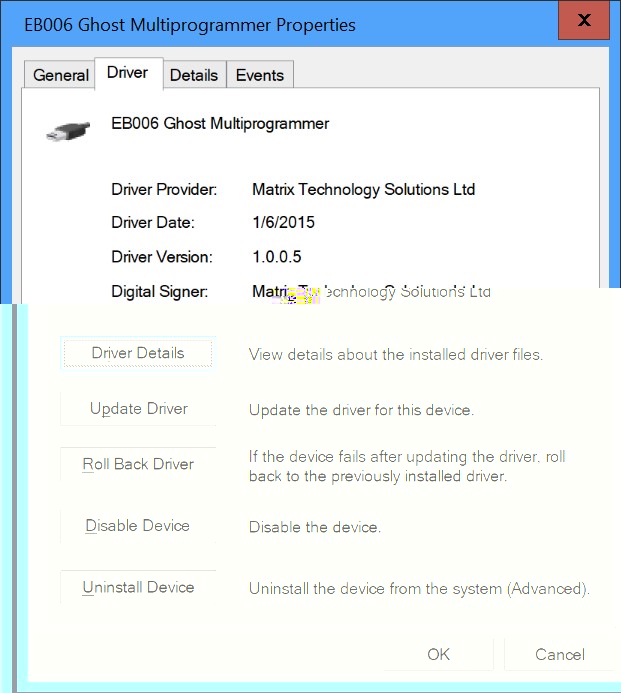Close the Properties window

(x=584, y=20)
